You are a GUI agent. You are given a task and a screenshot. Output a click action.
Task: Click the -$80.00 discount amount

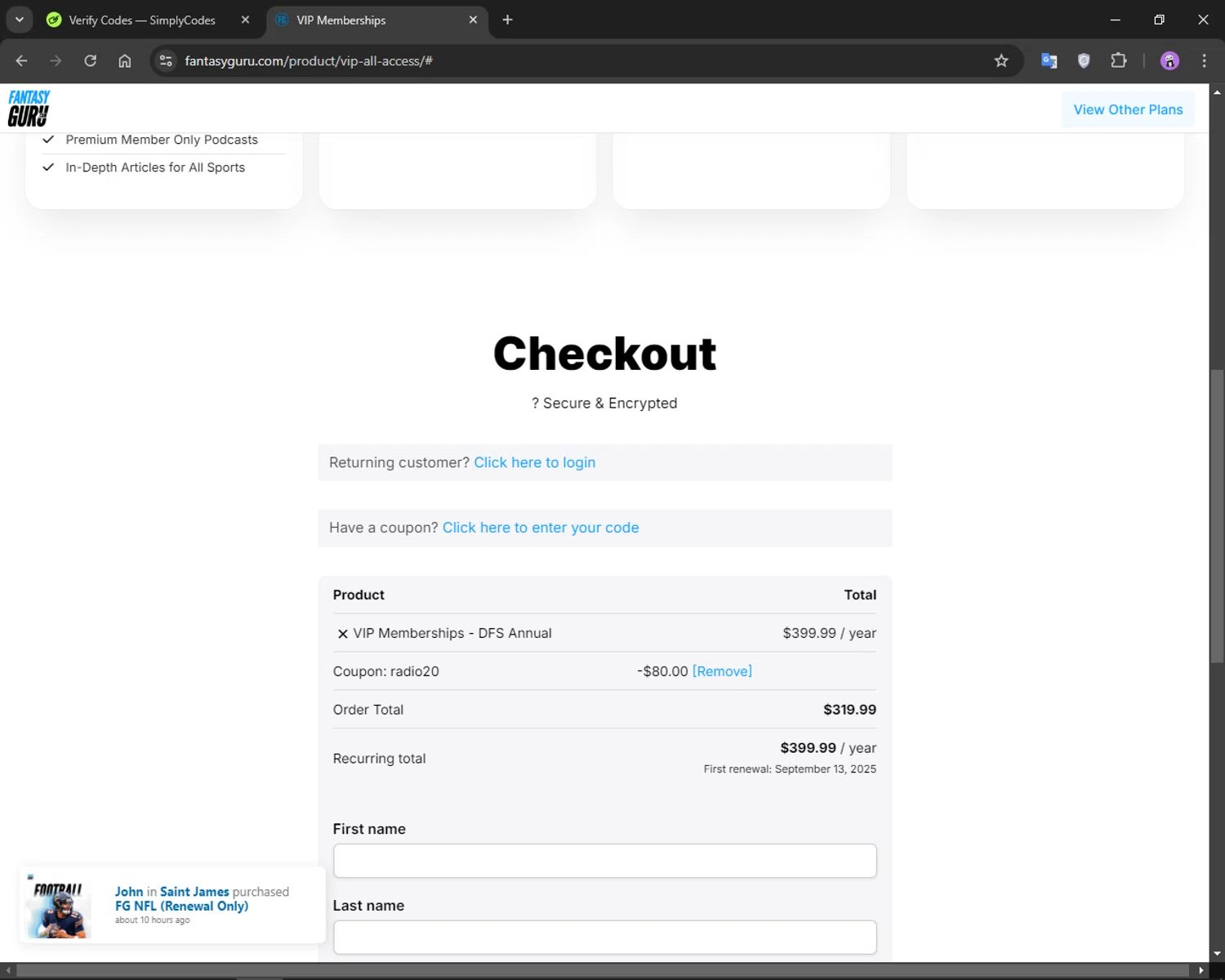pyautogui.click(x=662, y=671)
